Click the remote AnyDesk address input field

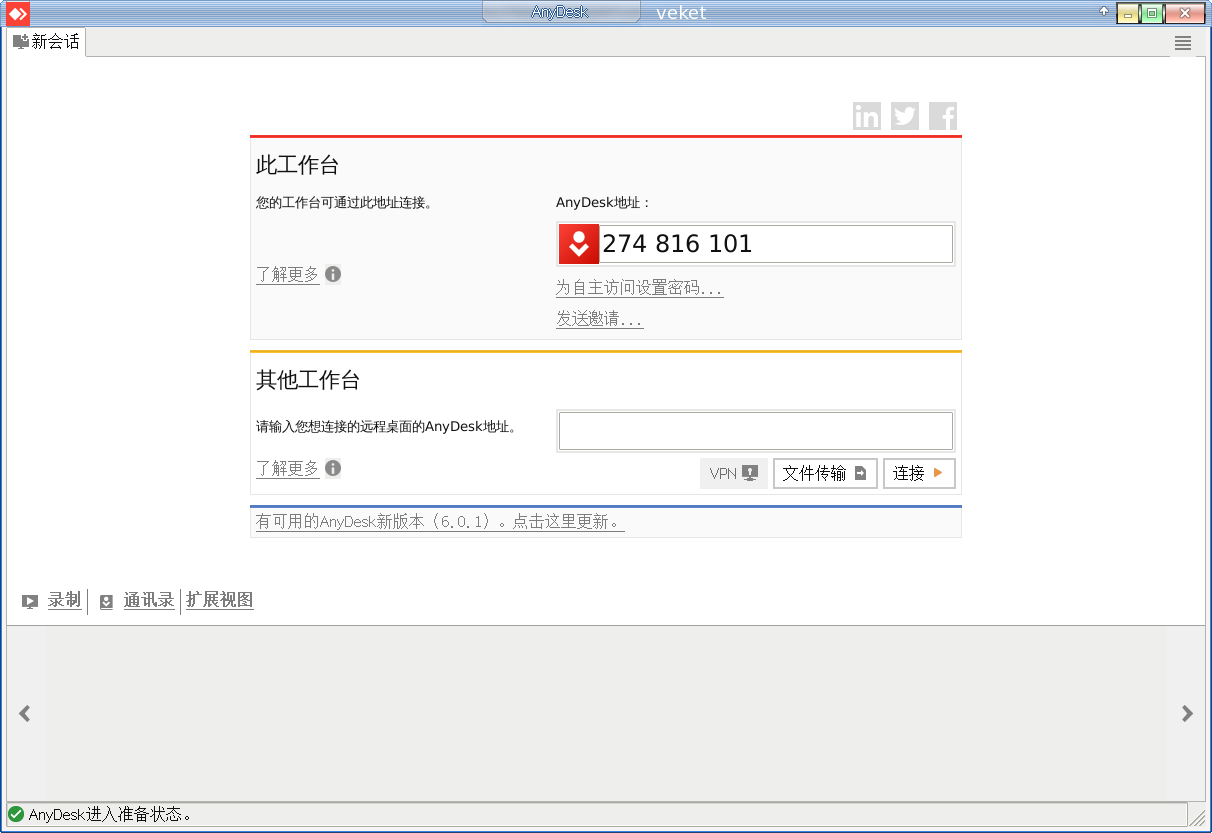[x=756, y=431]
